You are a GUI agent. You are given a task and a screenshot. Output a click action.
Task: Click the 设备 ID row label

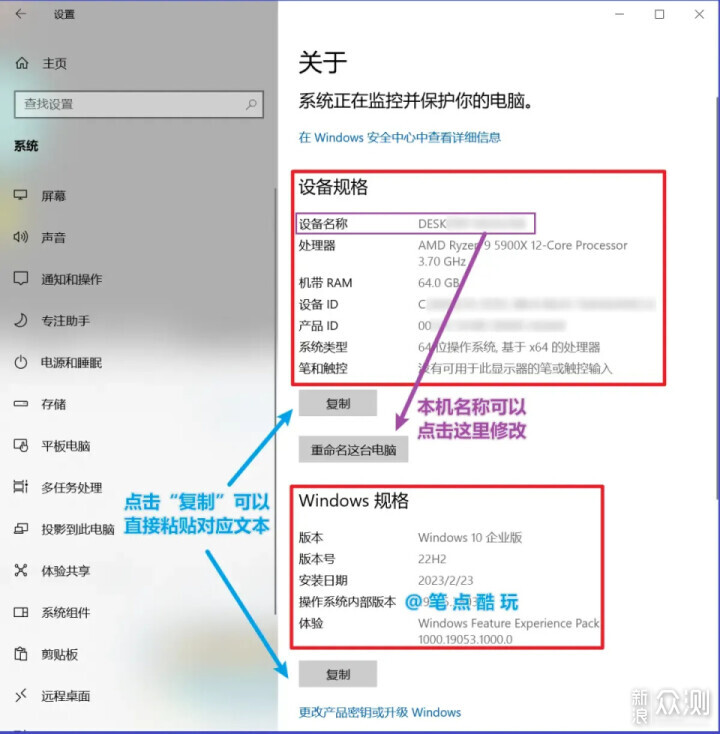pyautogui.click(x=318, y=304)
